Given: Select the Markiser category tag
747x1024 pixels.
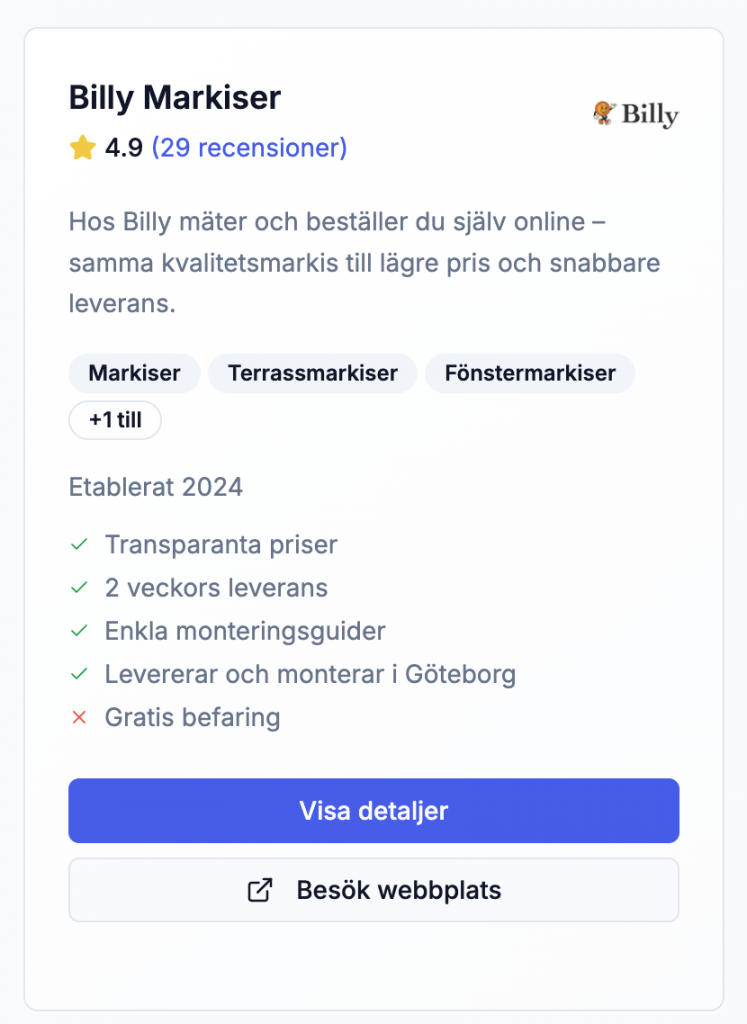Looking at the screenshot, I should coord(134,373).
